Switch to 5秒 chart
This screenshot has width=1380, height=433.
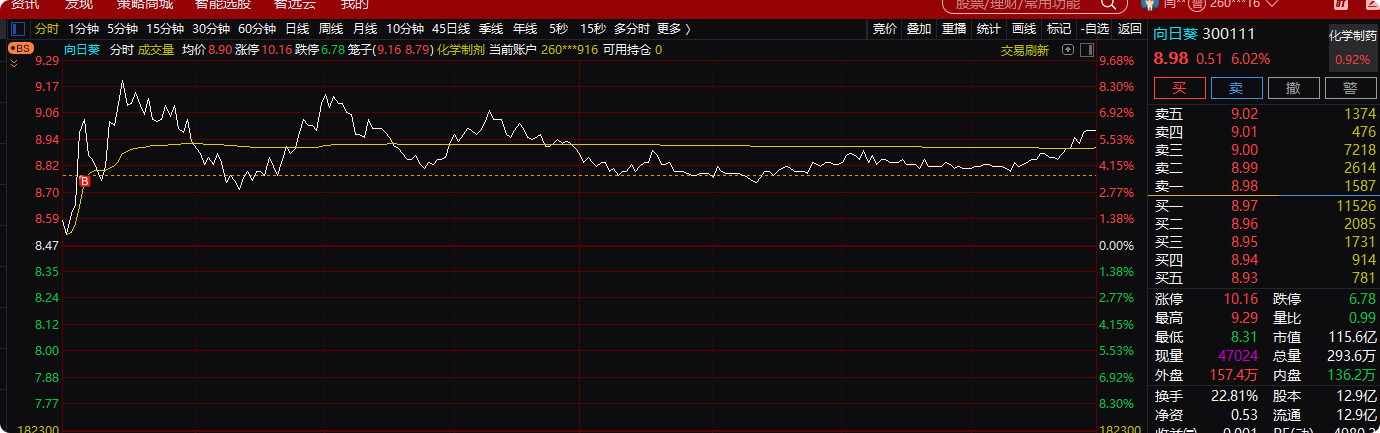pyautogui.click(x=558, y=29)
